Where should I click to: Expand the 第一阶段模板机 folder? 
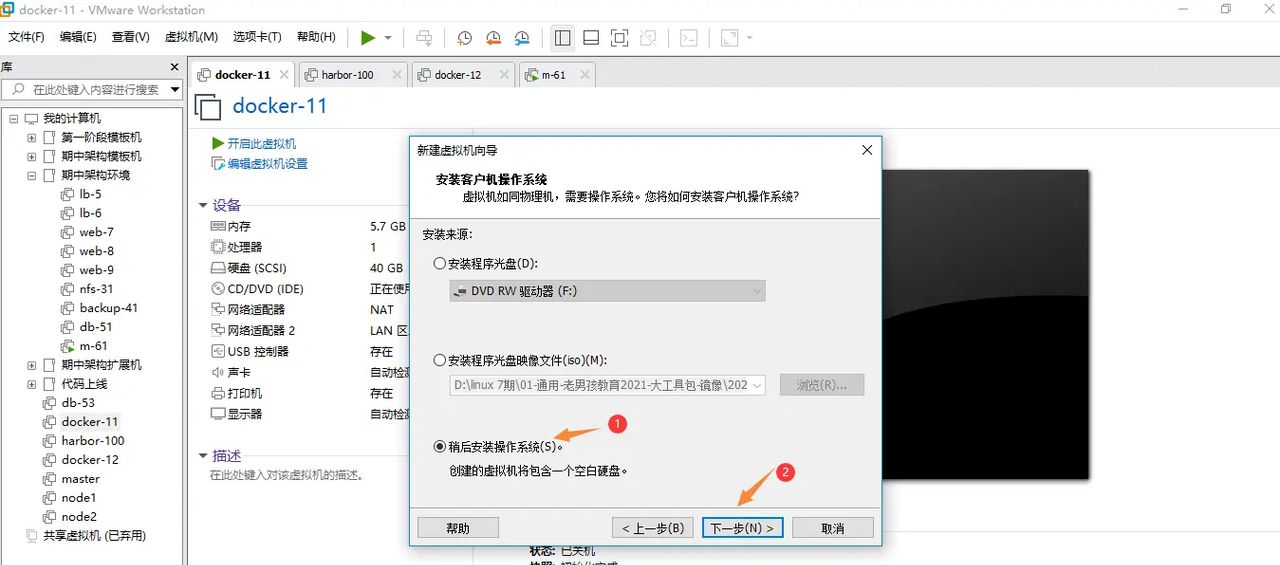[32, 137]
